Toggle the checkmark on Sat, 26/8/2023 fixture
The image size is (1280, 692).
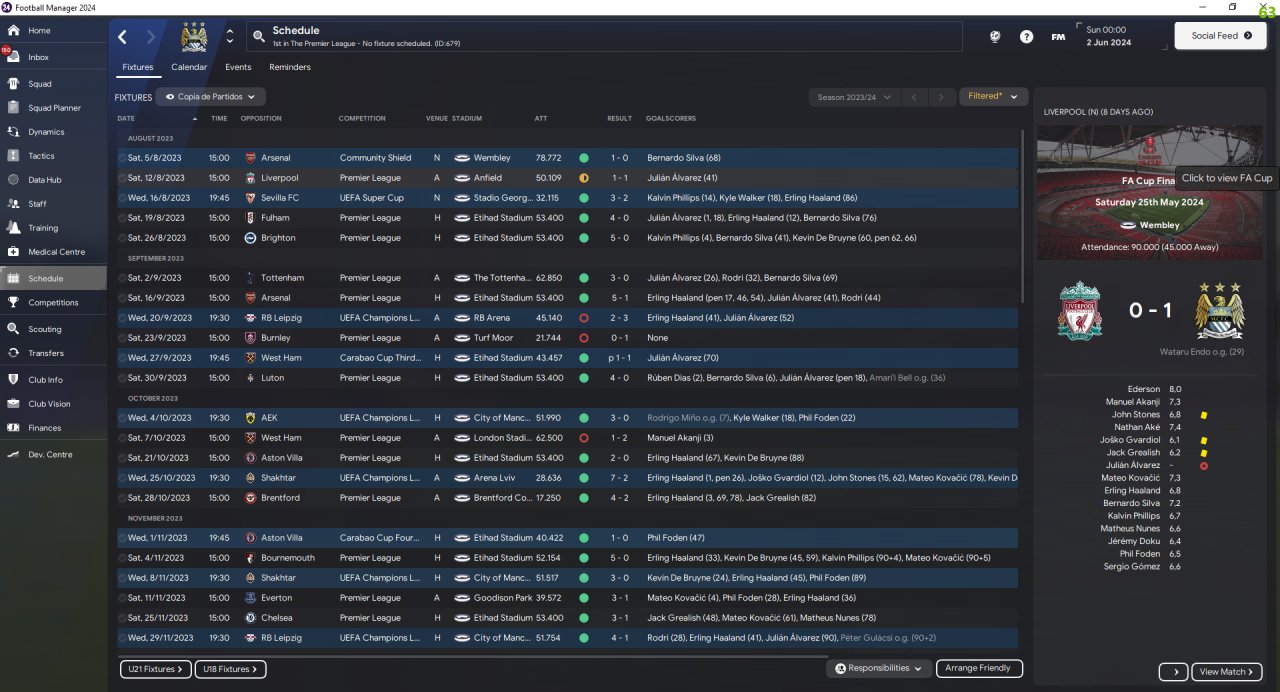(x=122, y=238)
